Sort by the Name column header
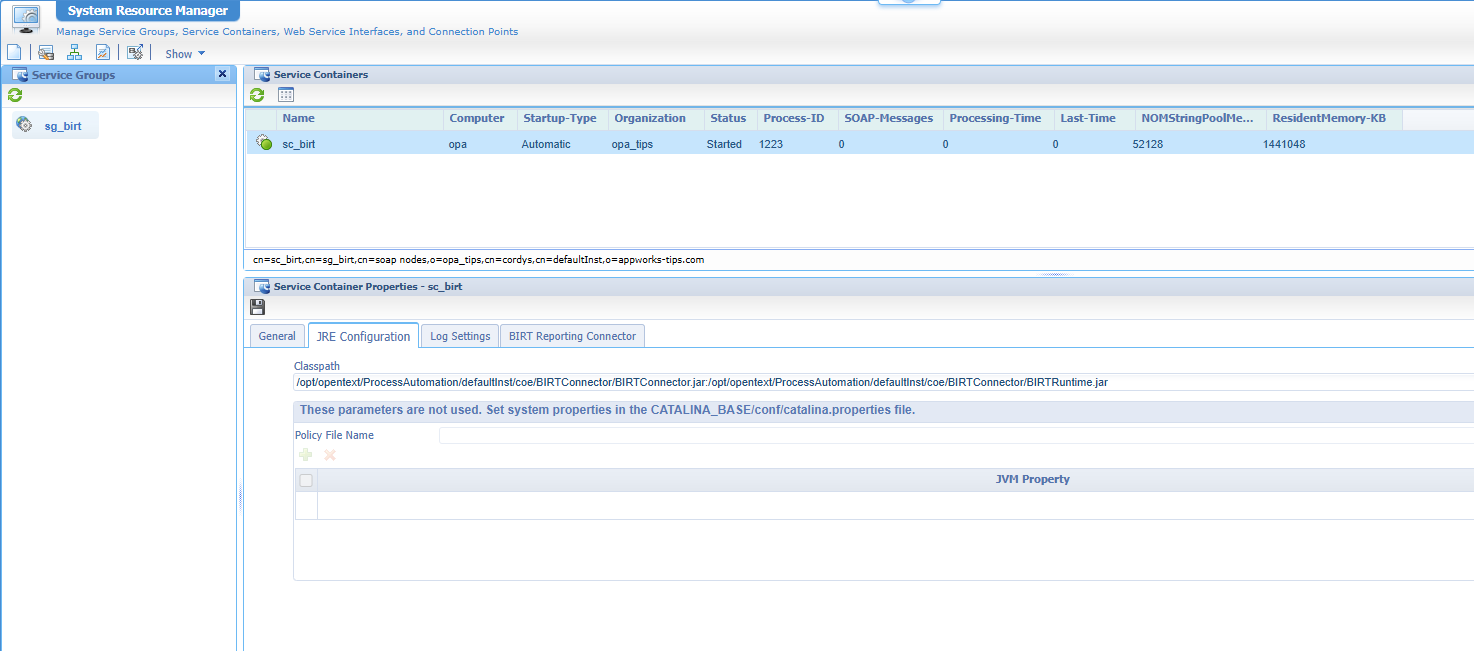The height and width of the screenshot is (651, 1474). (359, 118)
